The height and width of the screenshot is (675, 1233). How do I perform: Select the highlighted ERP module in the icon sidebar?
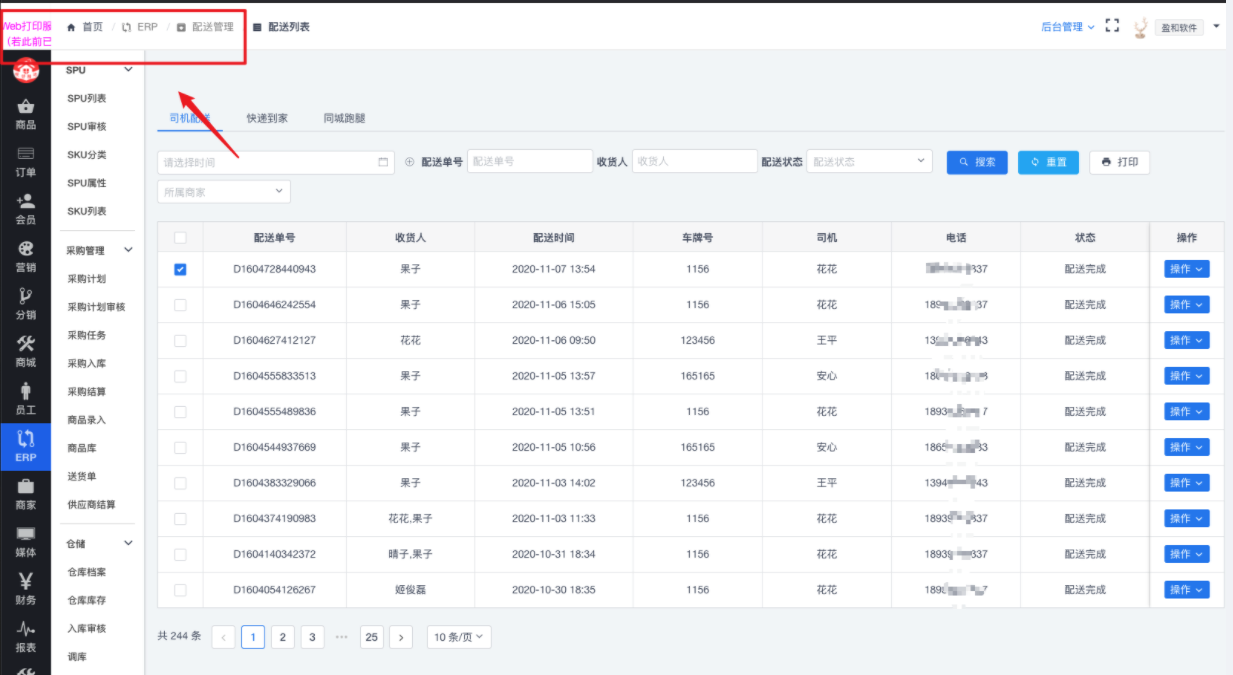tap(26, 447)
